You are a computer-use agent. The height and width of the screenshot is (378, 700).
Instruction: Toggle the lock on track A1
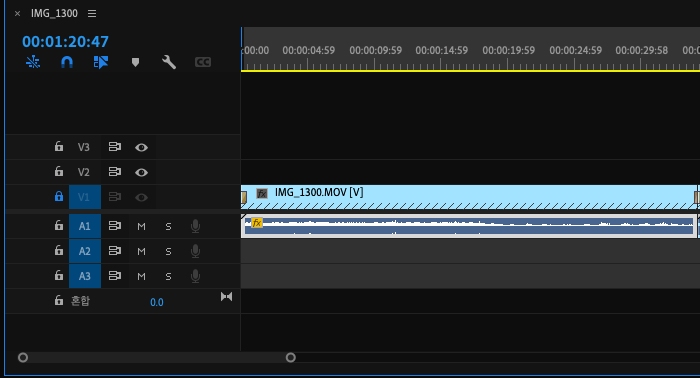(x=58, y=225)
